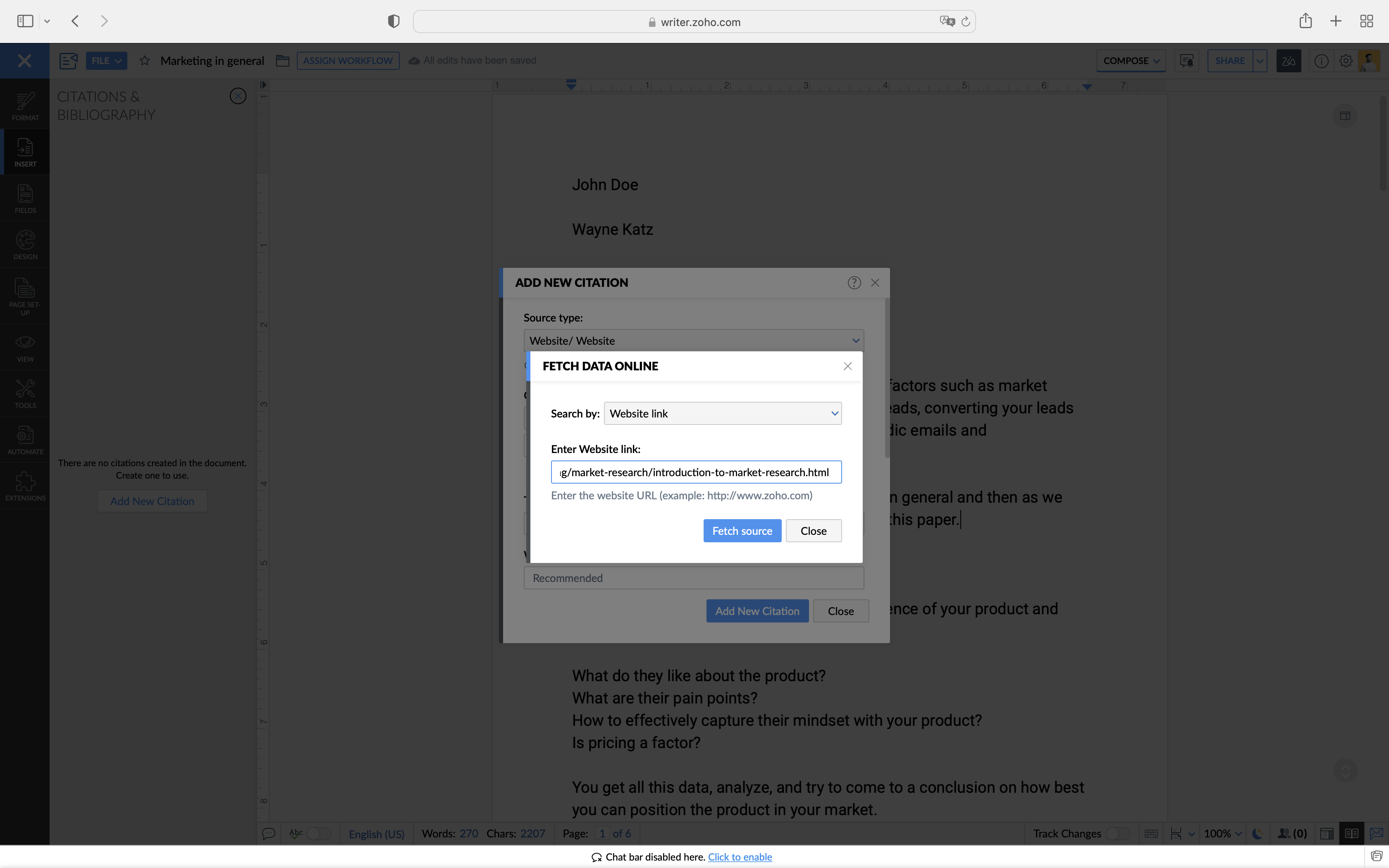Open the Automate sidebar panel
The height and width of the screenshot is (868, 1389).
[x=25, y=440]
